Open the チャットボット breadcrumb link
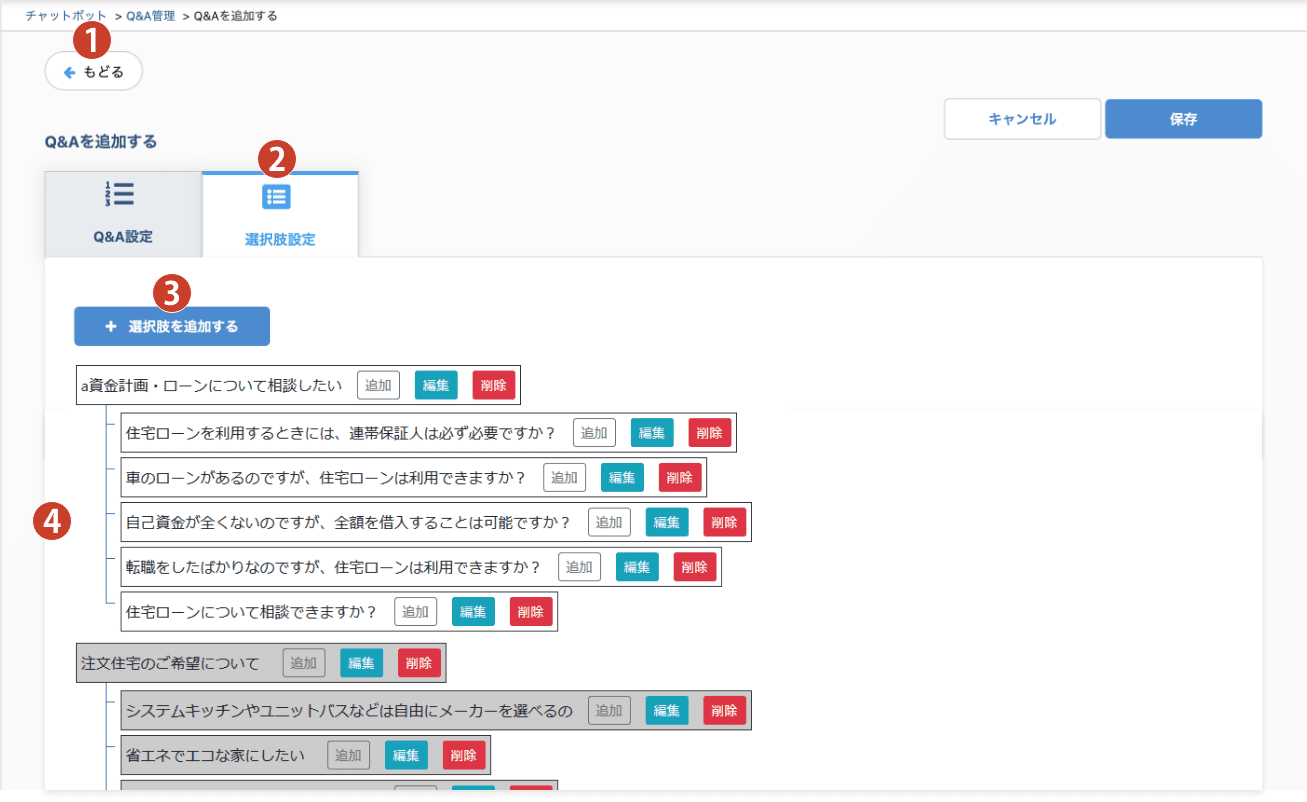 click(x=66, y=16)
